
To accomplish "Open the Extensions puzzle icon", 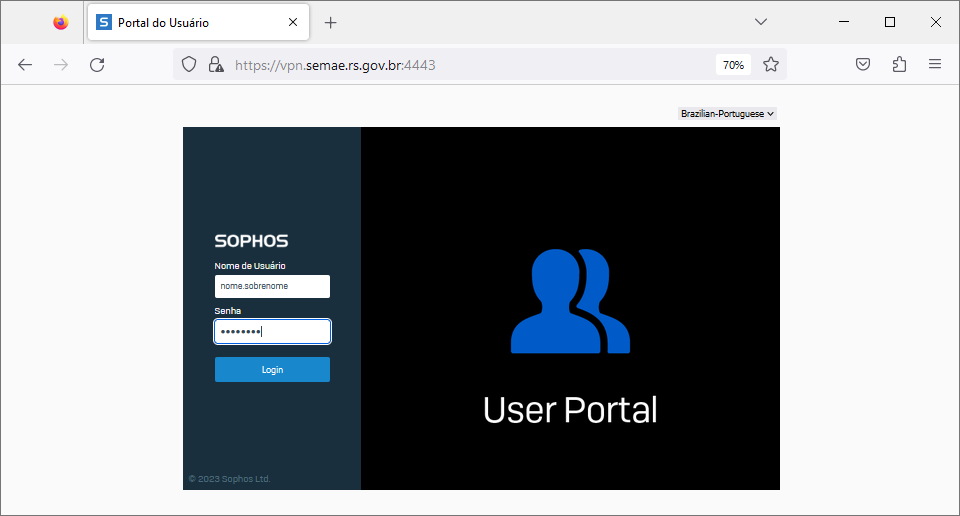I will pyautogui.click(x=899, y=64).
